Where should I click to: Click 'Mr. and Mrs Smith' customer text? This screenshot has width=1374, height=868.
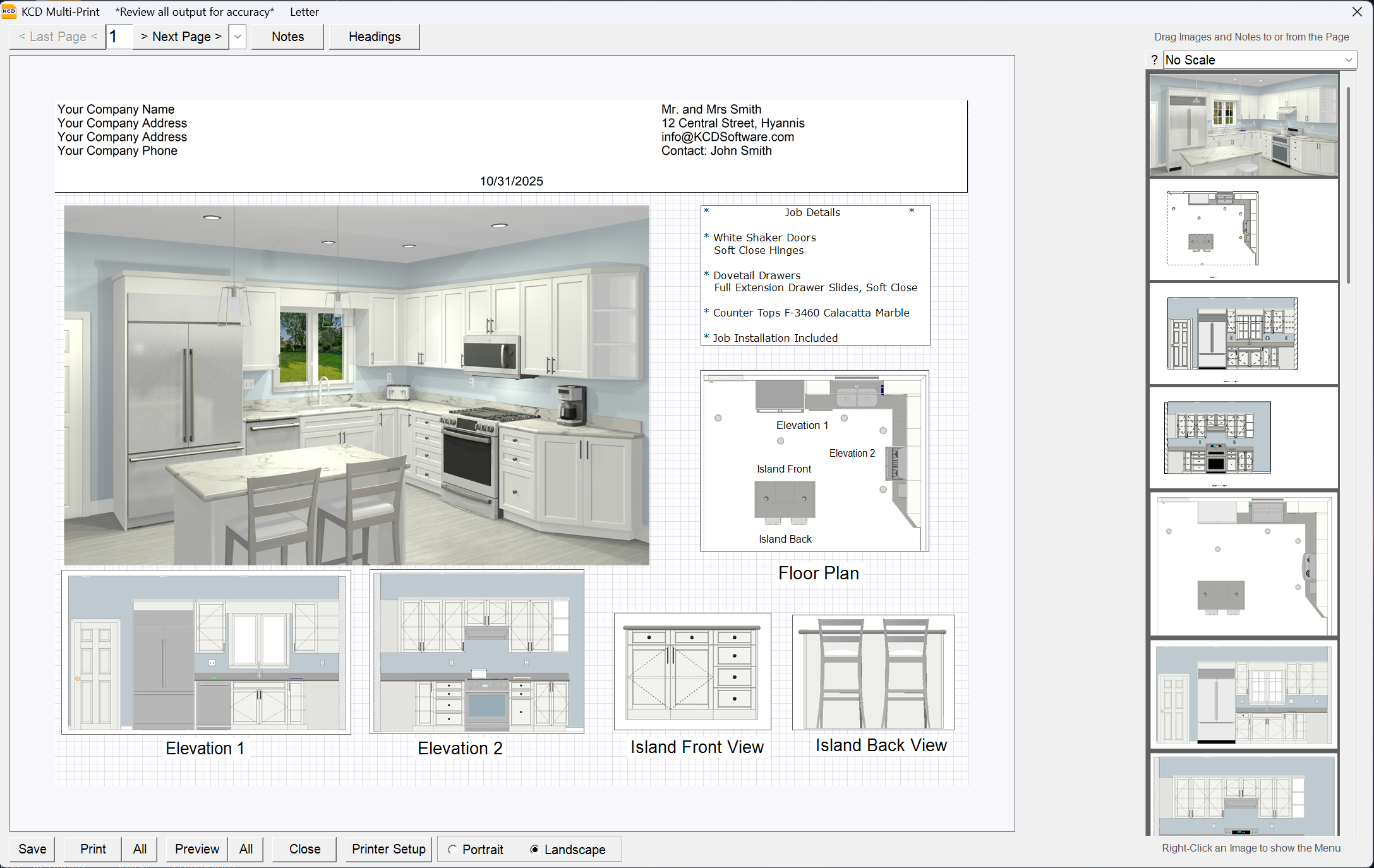pos(711,109)
